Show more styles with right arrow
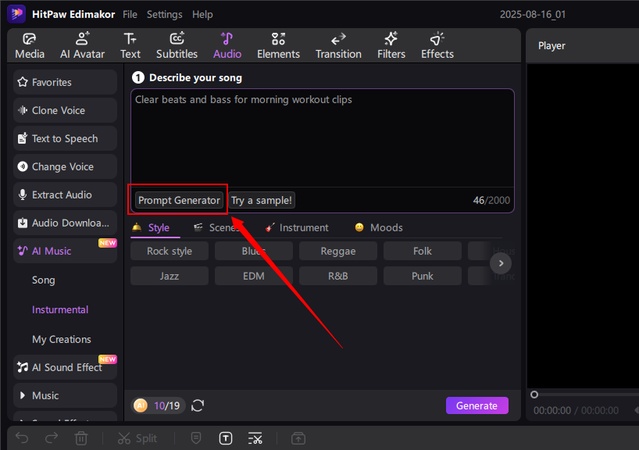This screenshot has width=639, height=450. coord(501,263)
